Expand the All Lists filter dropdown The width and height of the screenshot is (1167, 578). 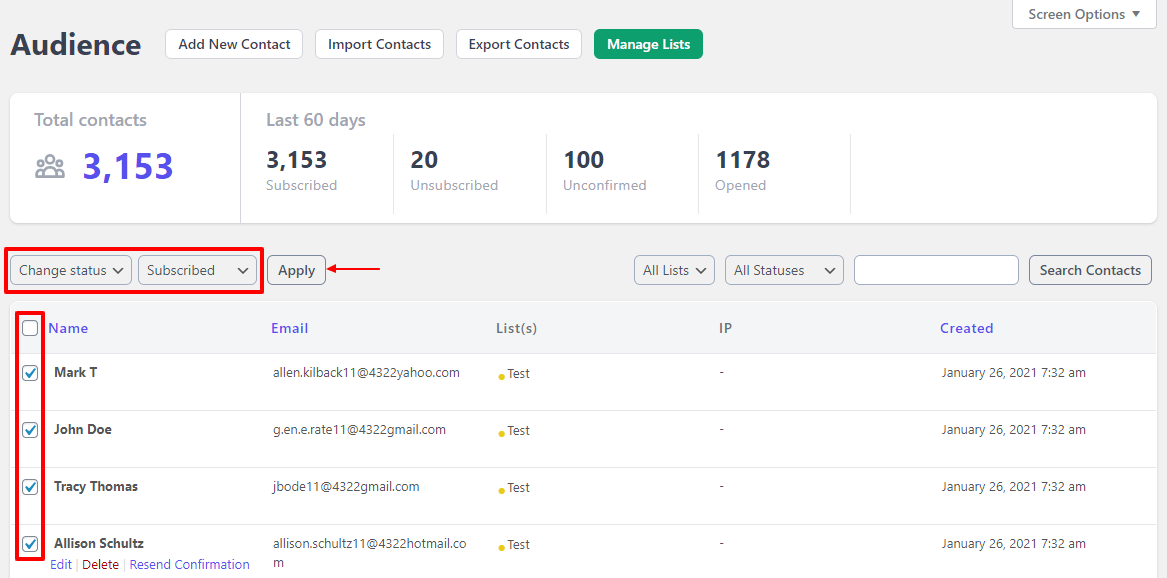coord(674,270)
